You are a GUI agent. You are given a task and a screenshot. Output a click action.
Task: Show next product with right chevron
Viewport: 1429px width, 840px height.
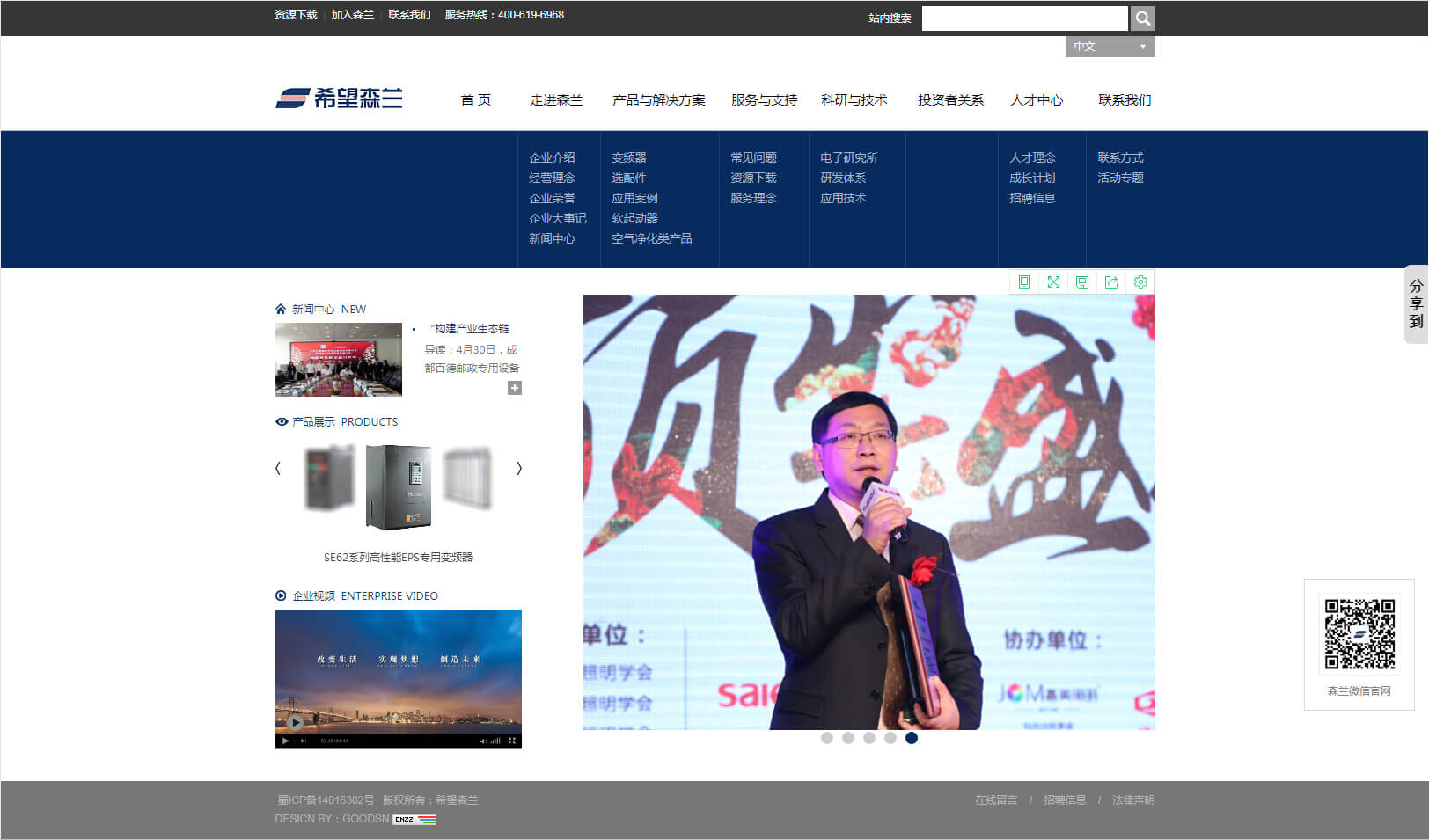[x=518, y=468]
